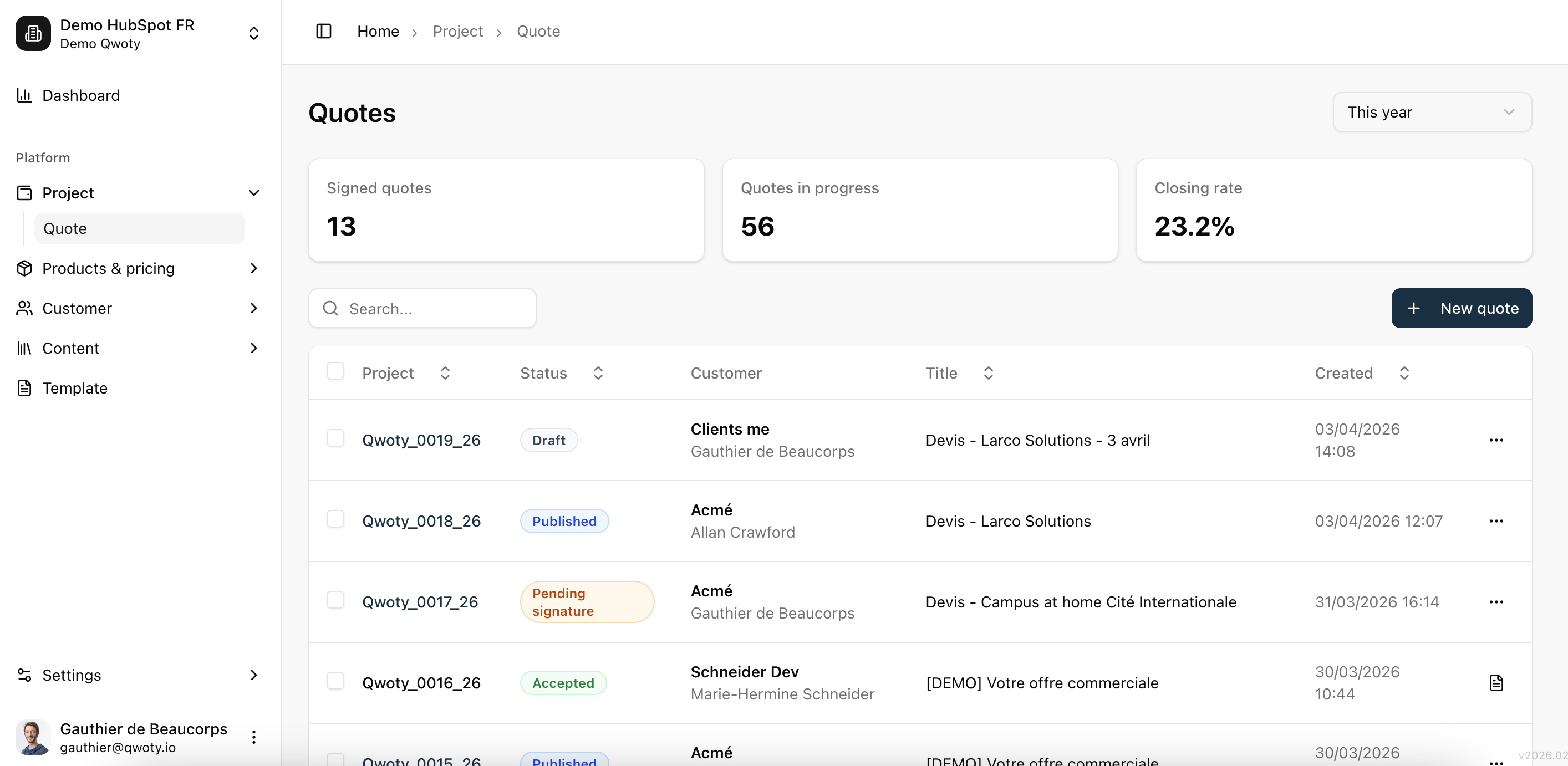
Task: Select checkbox for Qwoty_0018_26 row
Action: click(335, 519)
